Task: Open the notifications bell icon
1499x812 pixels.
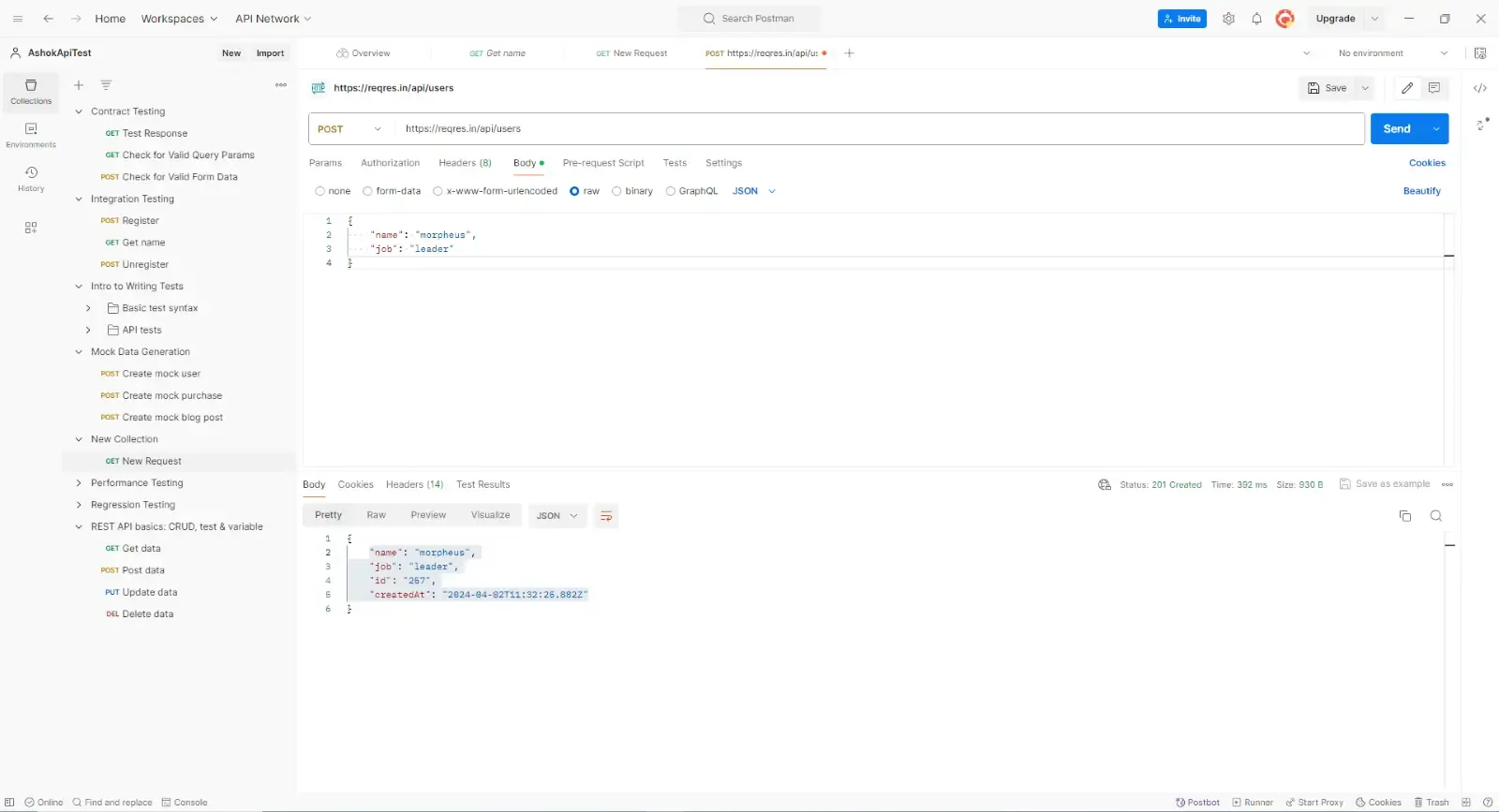Action: [1256, 19]
